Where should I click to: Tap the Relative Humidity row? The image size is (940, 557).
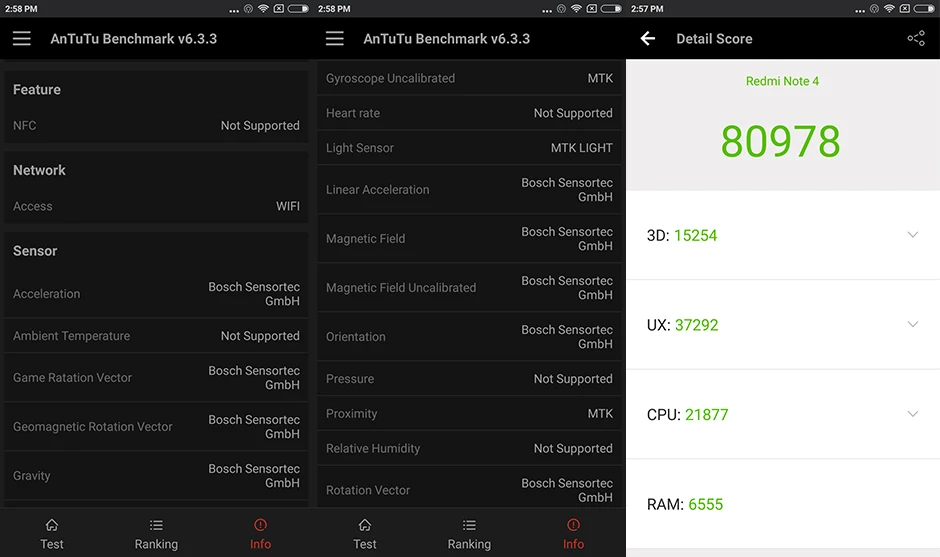coord(470,448)
